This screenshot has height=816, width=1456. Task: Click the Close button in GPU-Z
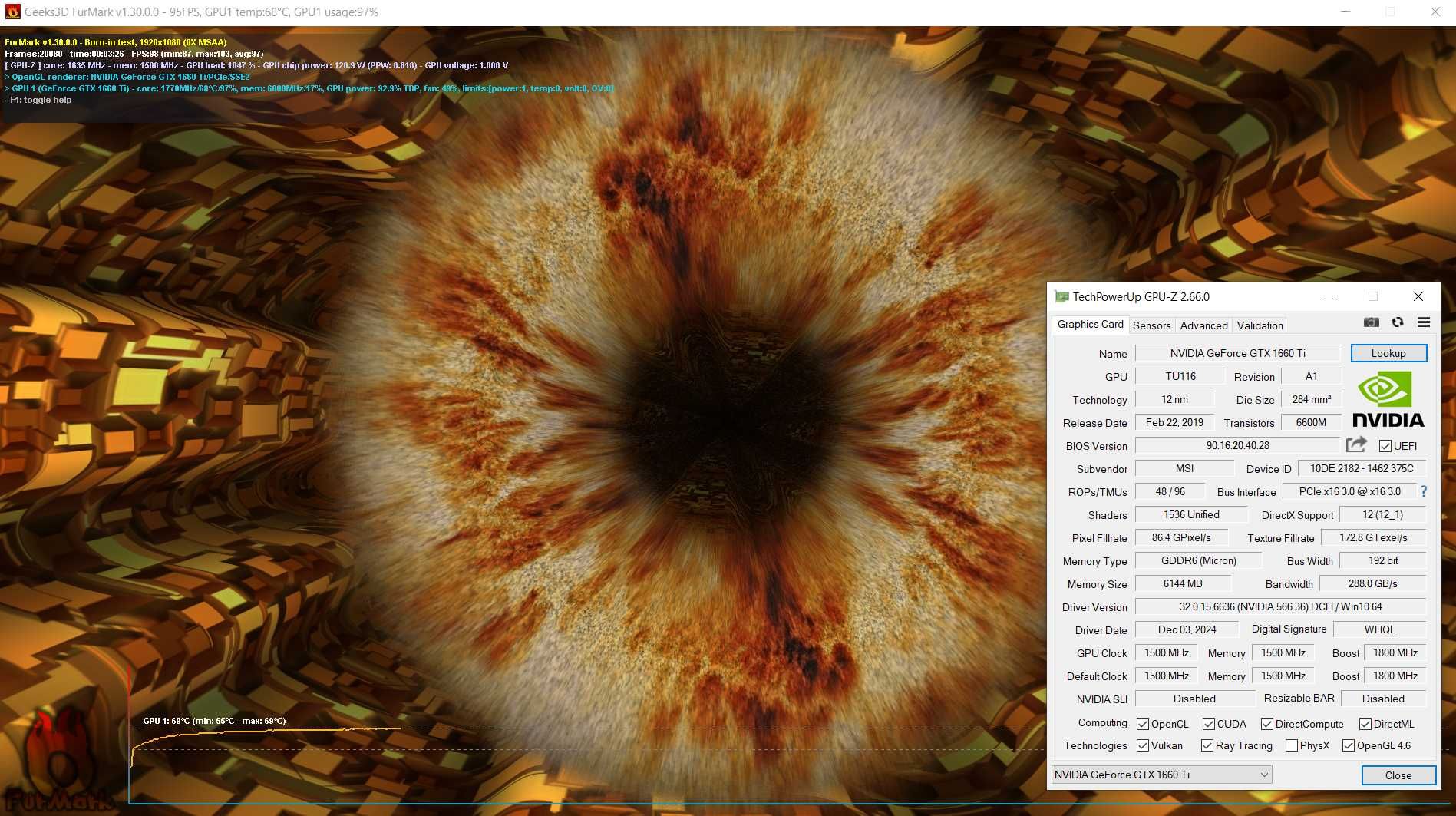[x=1398, y=775]
